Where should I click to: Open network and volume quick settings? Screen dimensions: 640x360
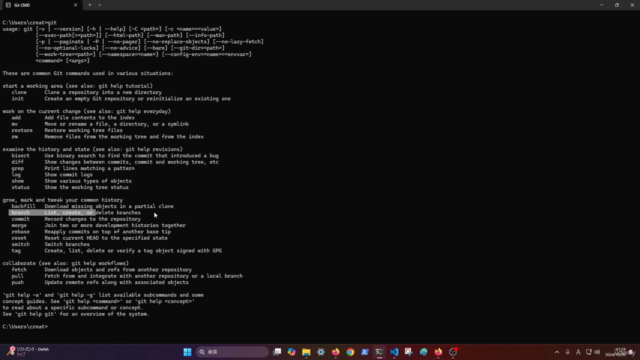coord(593,352)
